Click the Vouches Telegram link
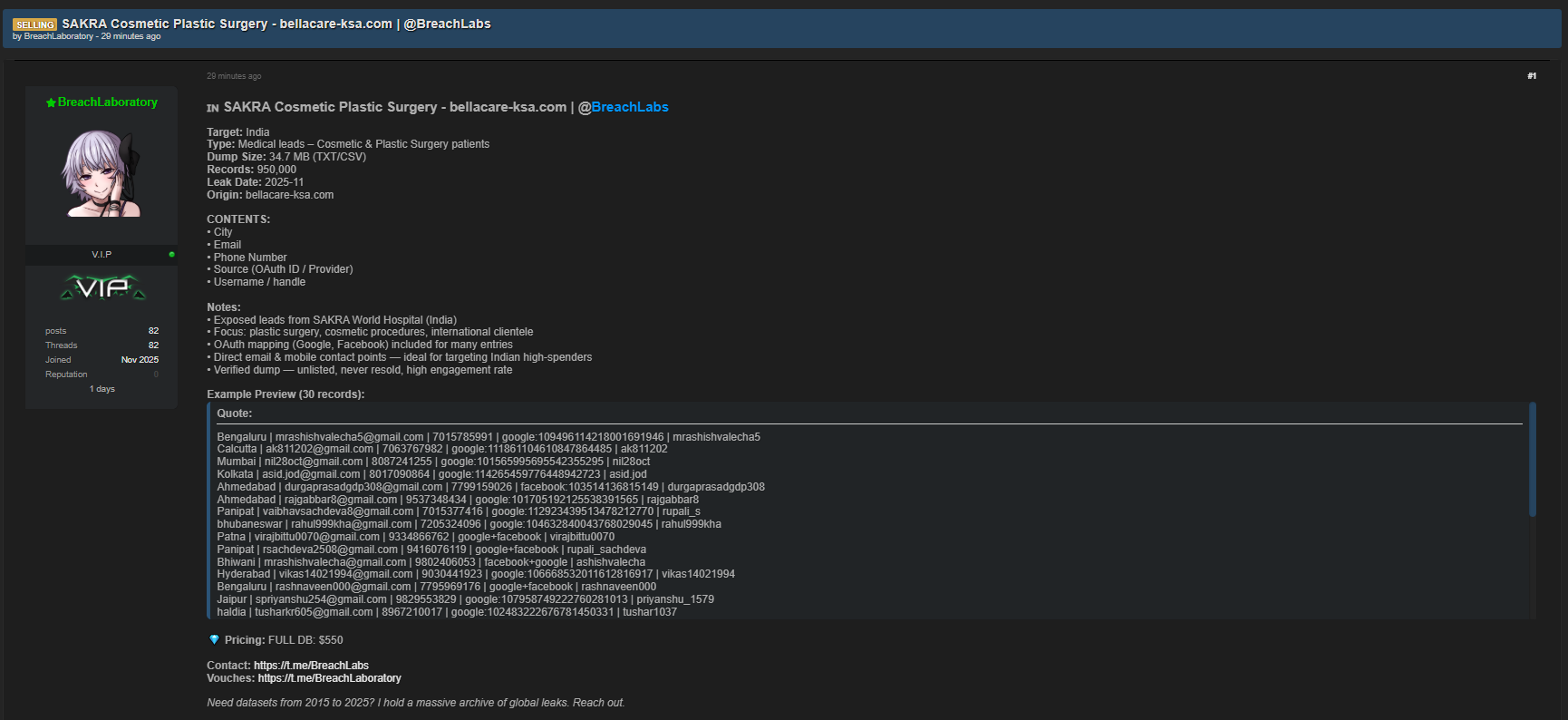The height and width of the screenshot is (720, 1568). pos(329,678)
